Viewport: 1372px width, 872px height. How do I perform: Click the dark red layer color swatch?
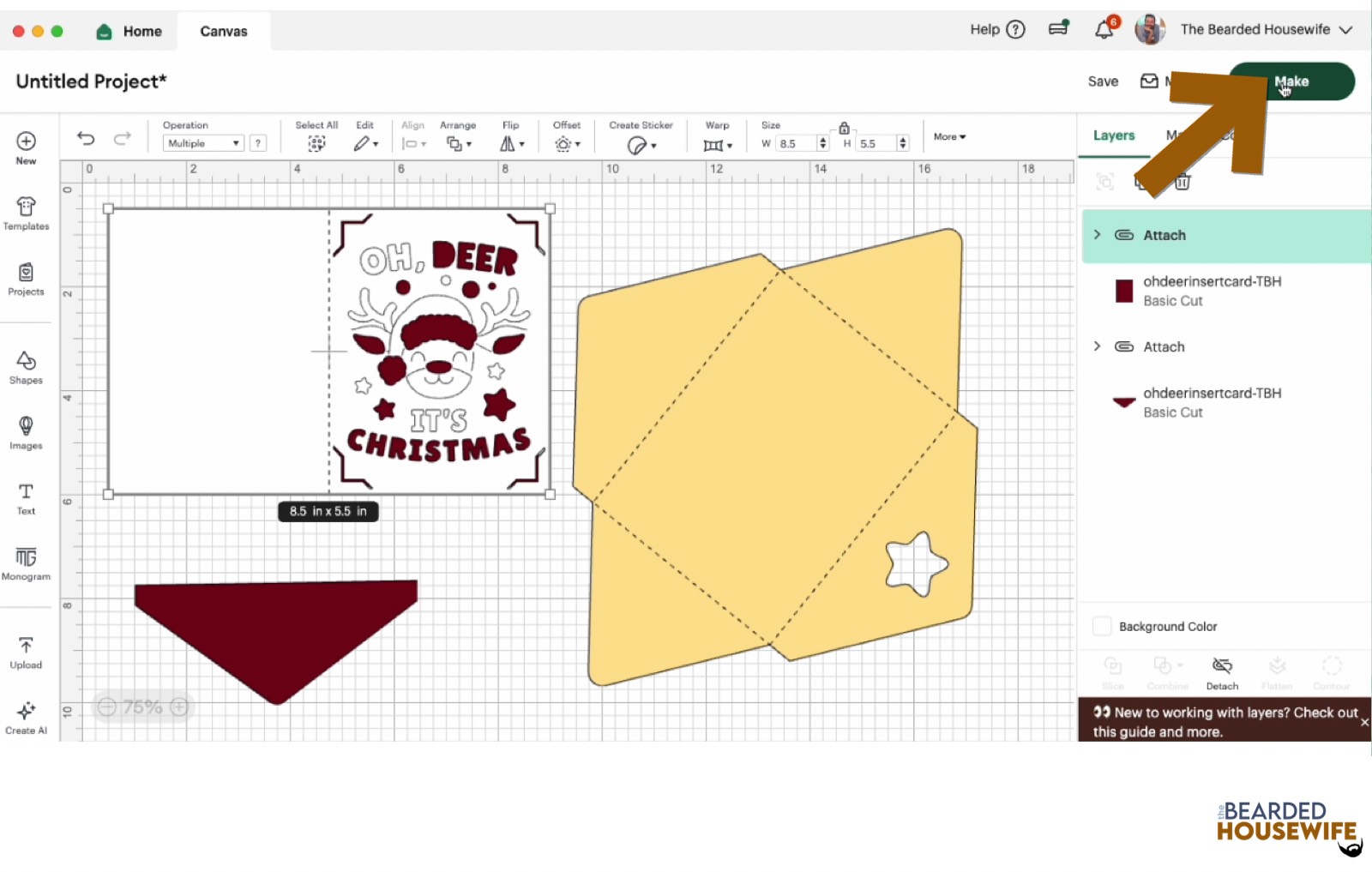pos(1124,292)
